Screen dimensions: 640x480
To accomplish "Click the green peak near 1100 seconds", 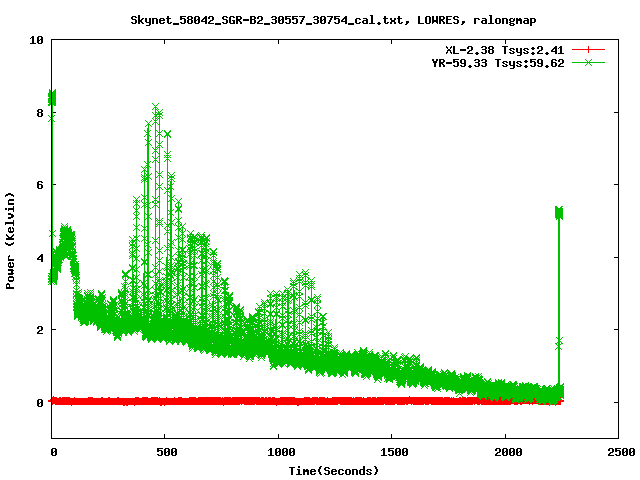I will [x=304, y=274].
